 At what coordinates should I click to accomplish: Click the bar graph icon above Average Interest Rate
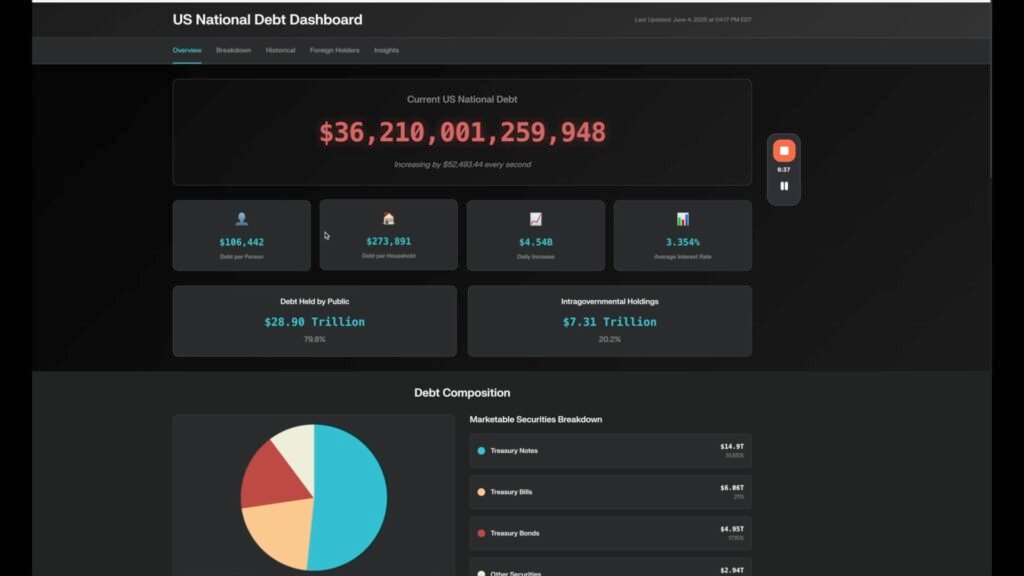(682, 219)
